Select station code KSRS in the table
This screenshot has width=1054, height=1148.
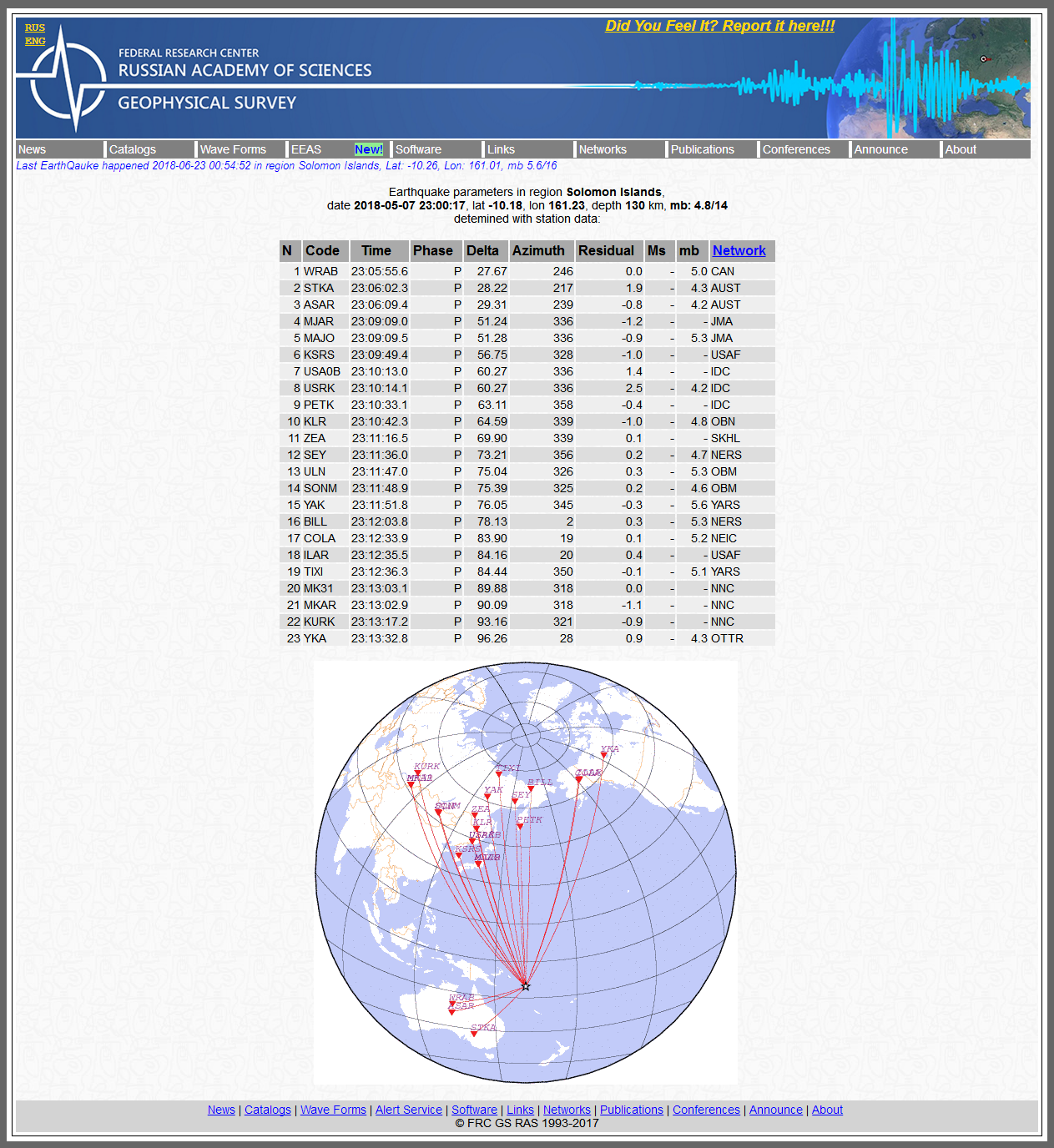click(319, 355)
